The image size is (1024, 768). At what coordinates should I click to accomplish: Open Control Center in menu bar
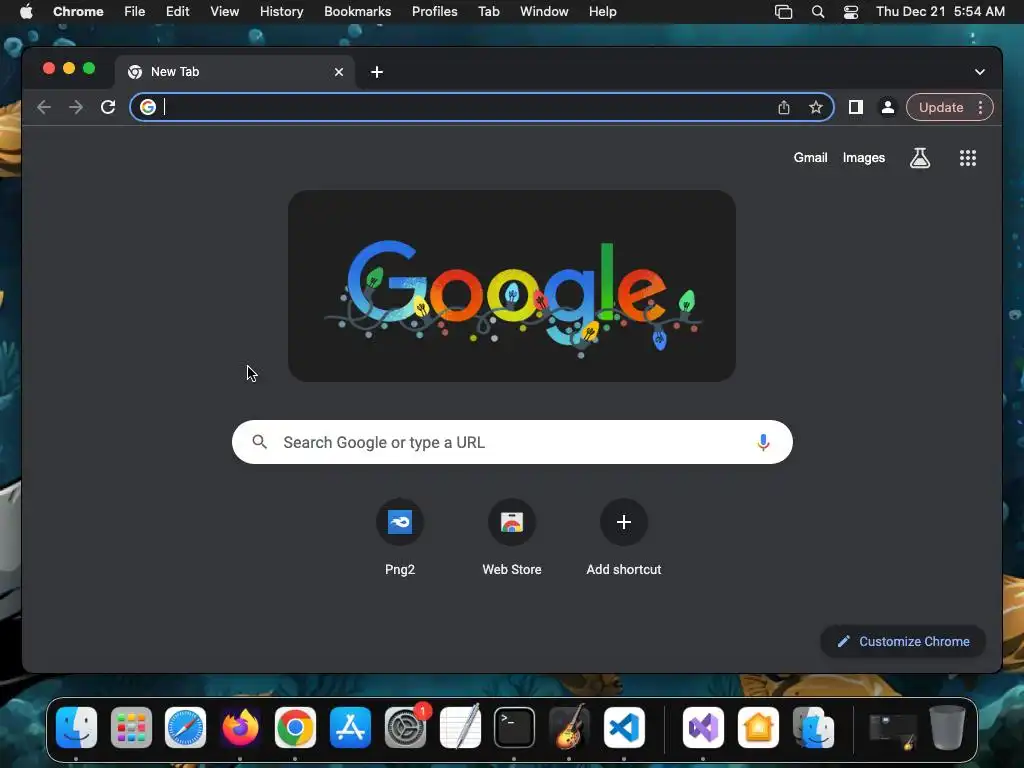coord(851,12)
